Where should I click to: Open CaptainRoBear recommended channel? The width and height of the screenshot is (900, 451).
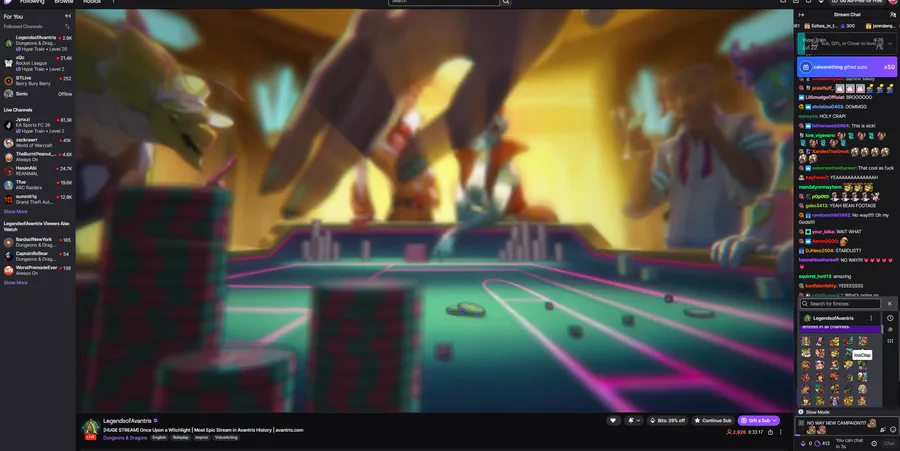tap(37, 256)
